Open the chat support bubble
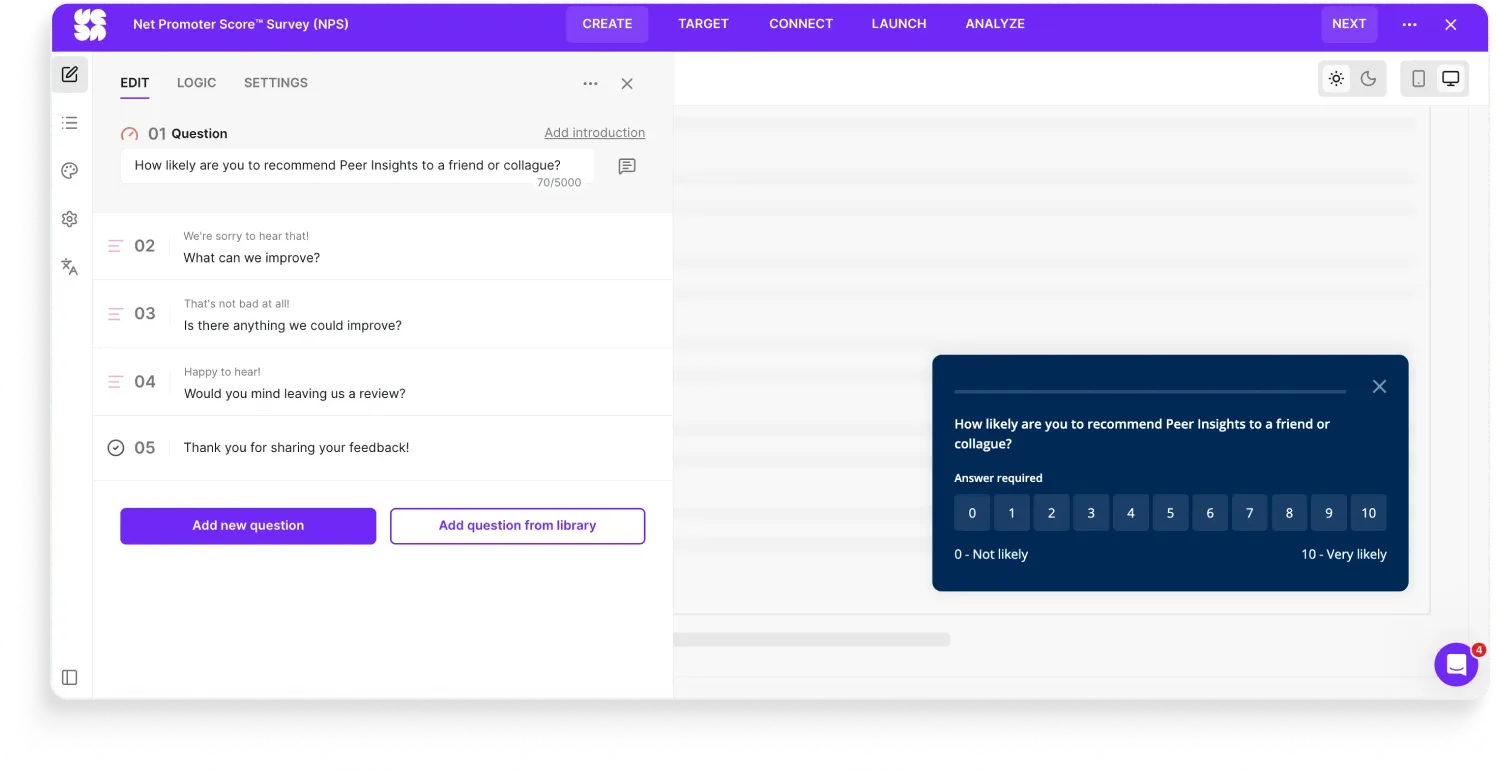The image size is (1497, 773). pyautogui.click(x=1456, y=664)
